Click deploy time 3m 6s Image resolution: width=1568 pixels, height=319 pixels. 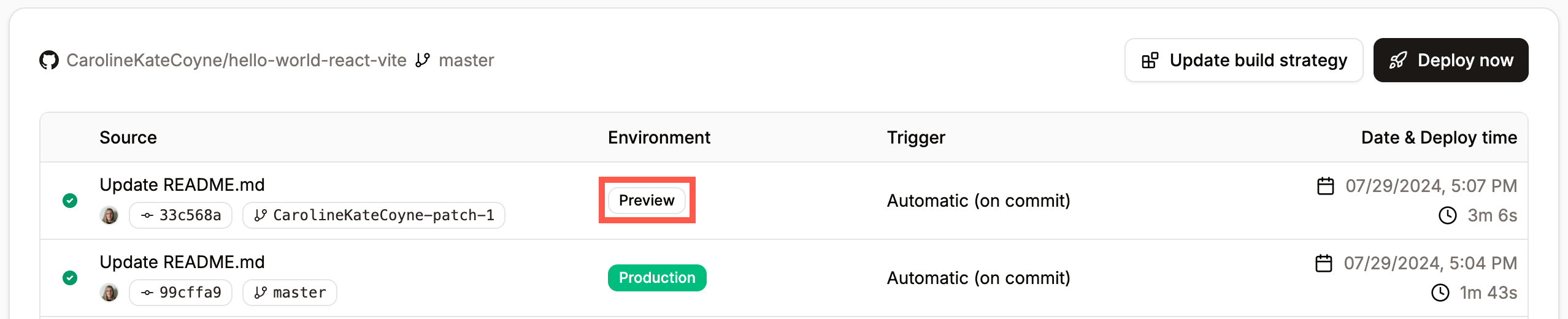(x=1492, y=215)
